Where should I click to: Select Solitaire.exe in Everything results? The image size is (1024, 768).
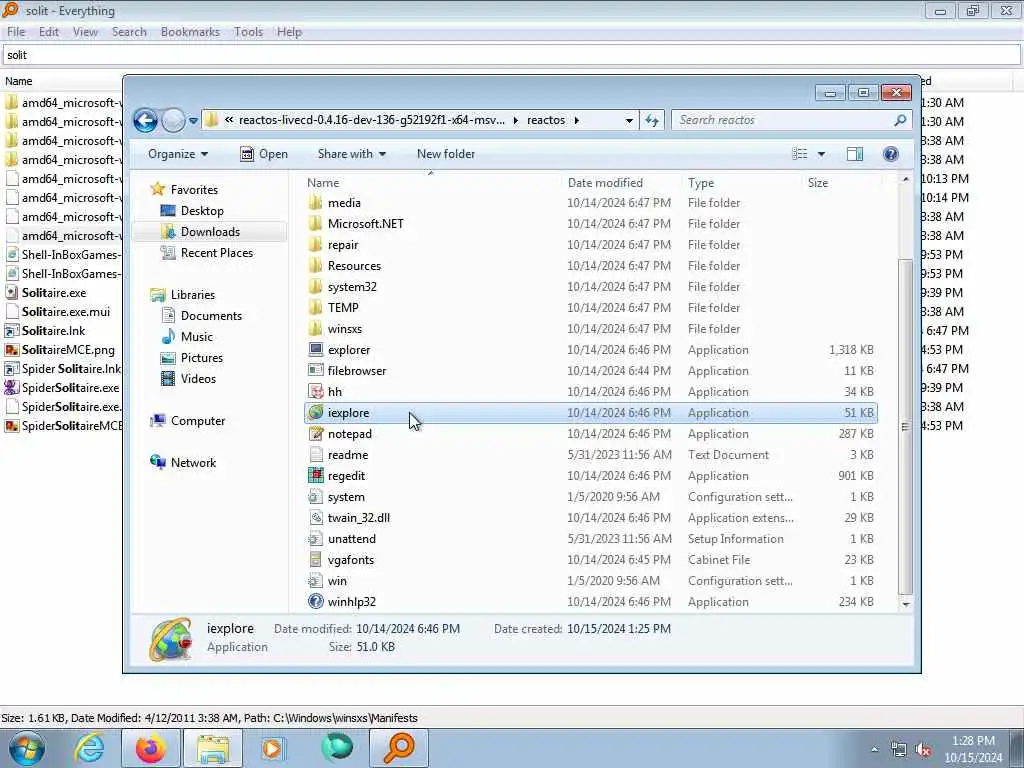pyautogui.click(x=54, y=293)
